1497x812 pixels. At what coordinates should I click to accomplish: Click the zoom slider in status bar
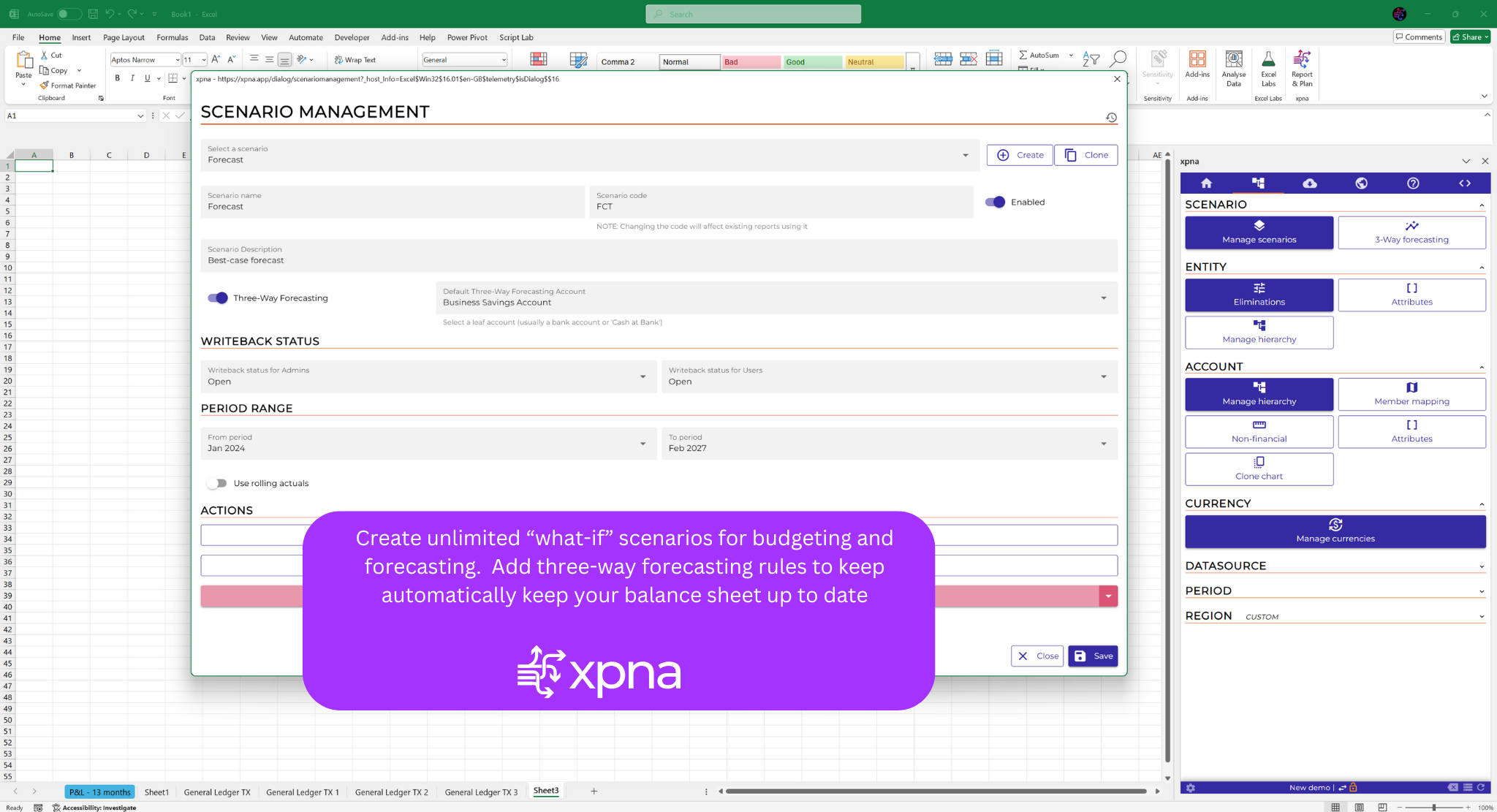[1434, 808]
